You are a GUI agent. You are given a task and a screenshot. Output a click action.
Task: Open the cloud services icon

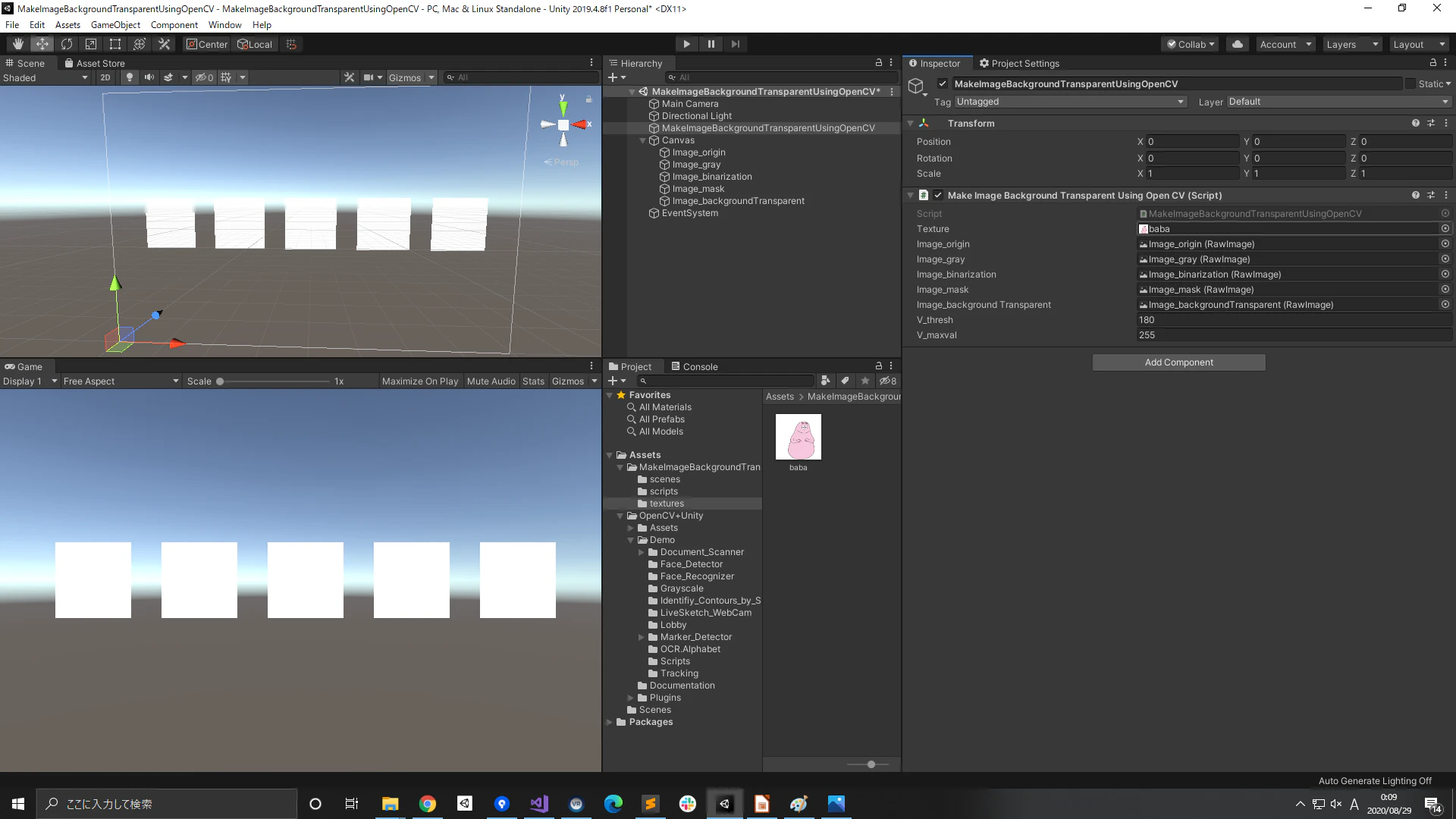click(x=1238, y=44)
